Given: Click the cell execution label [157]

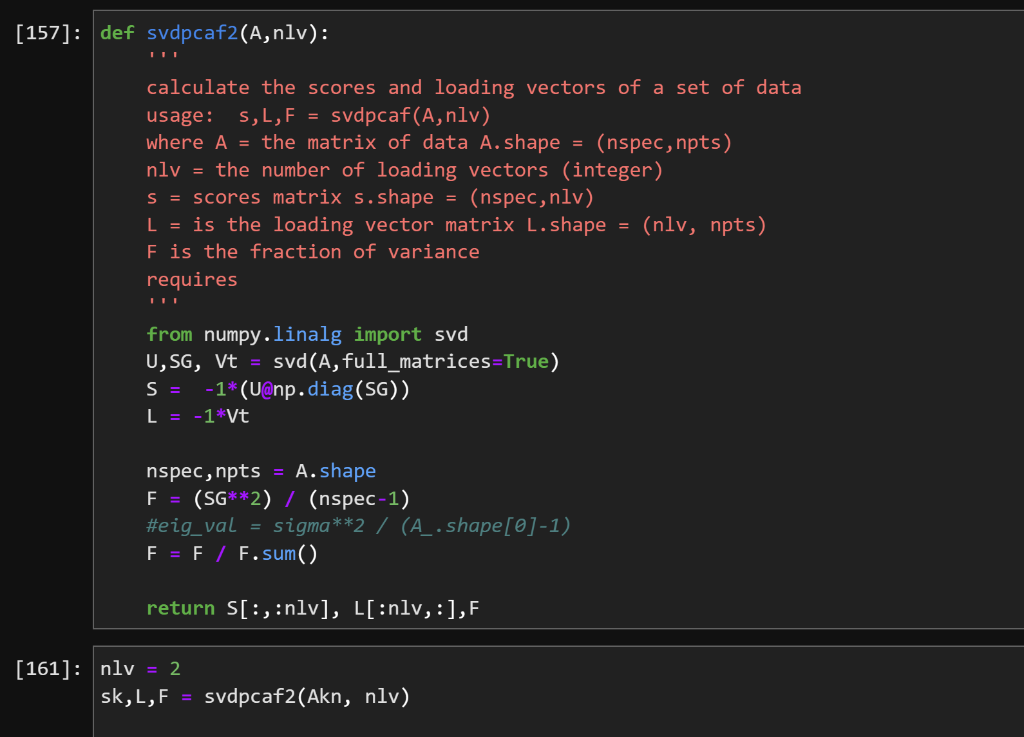Looking at the screenshot, I should pyautogui.click(x=43, y=32).
